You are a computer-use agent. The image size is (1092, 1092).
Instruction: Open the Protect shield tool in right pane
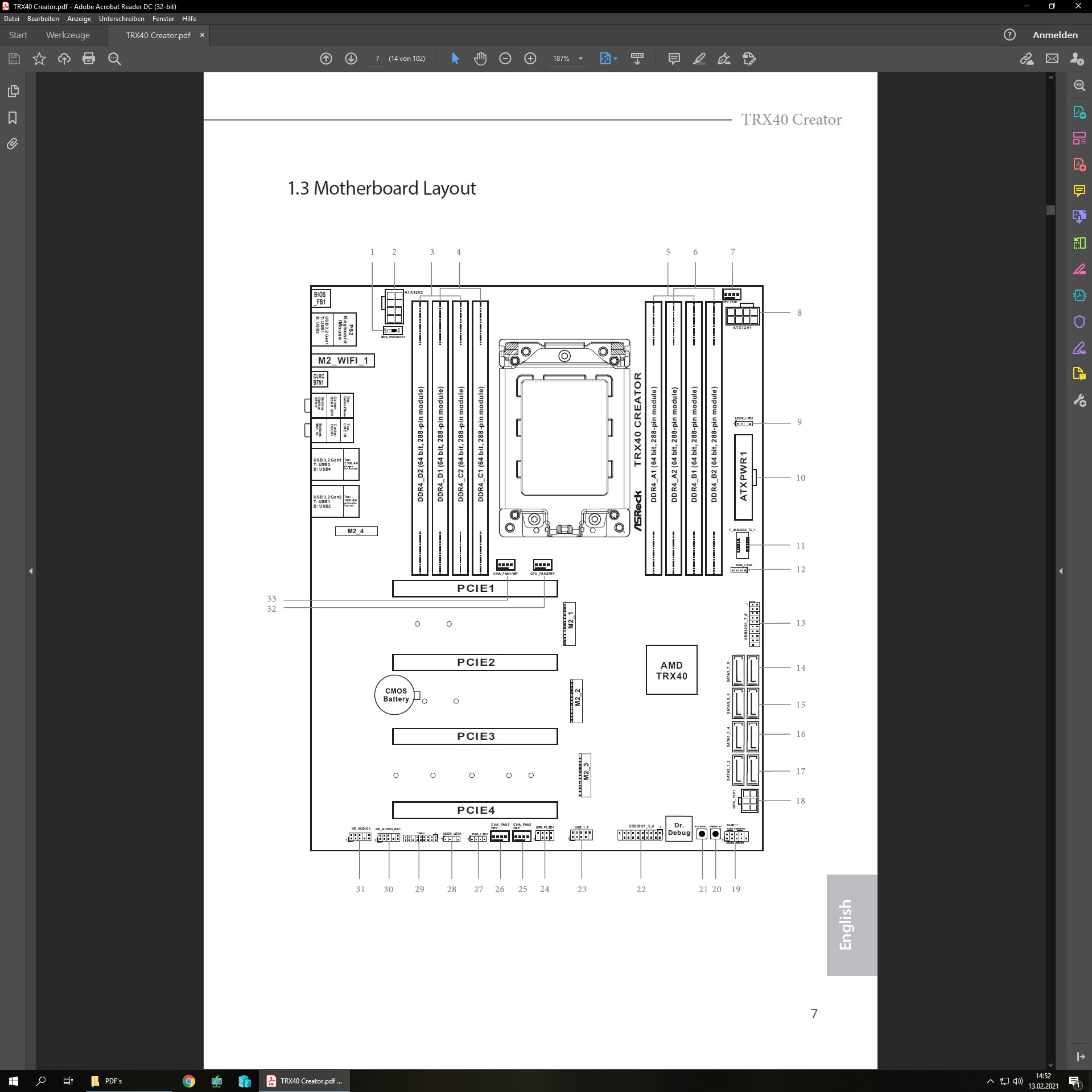point(1079,322)
